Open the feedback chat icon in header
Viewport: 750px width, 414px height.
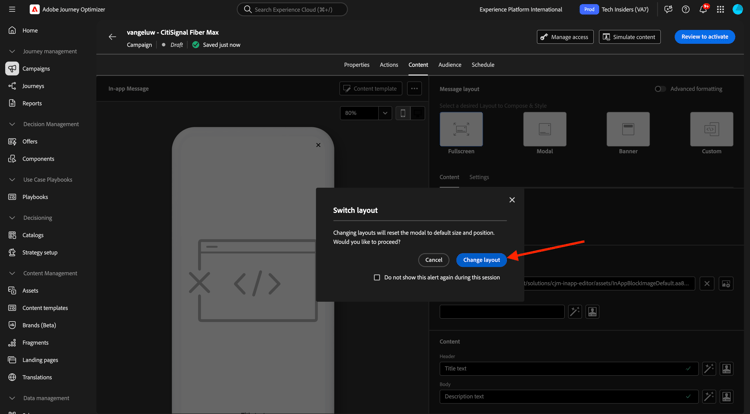coord(668,9)
